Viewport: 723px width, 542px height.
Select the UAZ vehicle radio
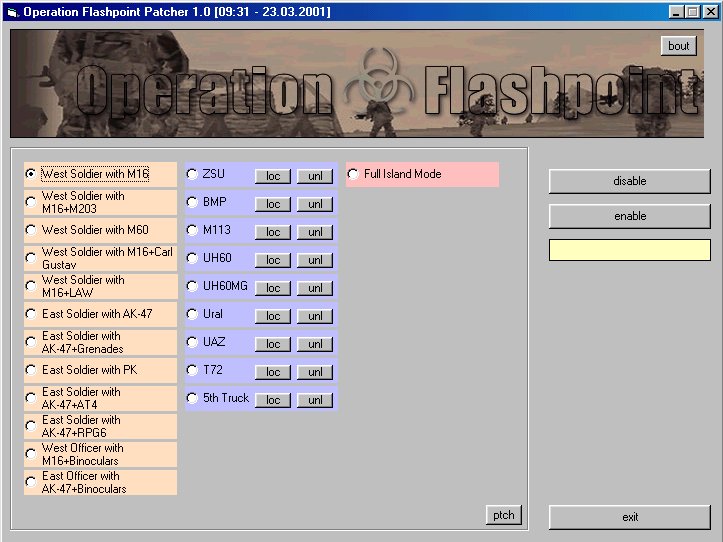point(192,342)
